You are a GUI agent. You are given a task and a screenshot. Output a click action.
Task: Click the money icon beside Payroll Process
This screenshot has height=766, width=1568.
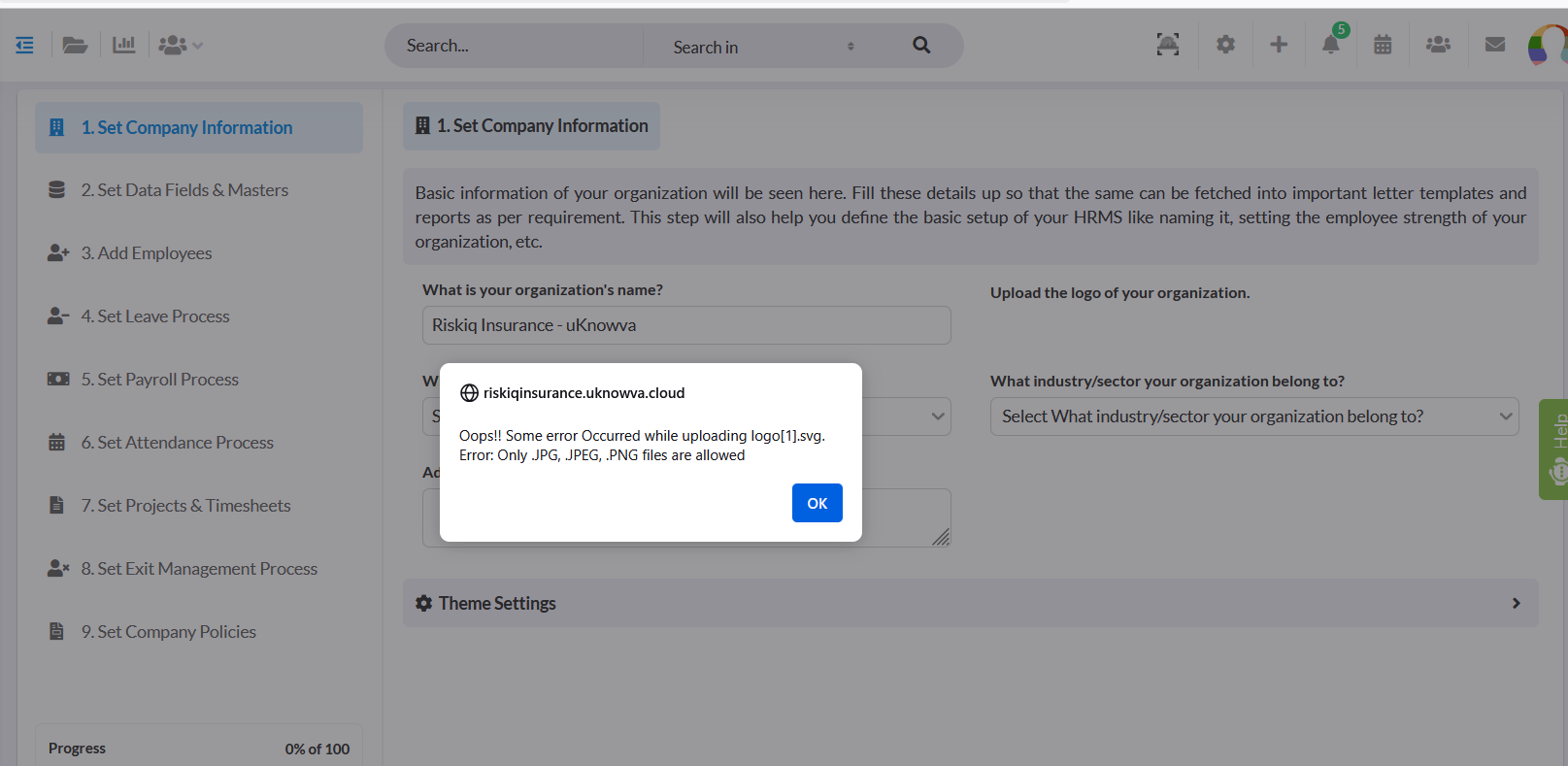(58, 379)
